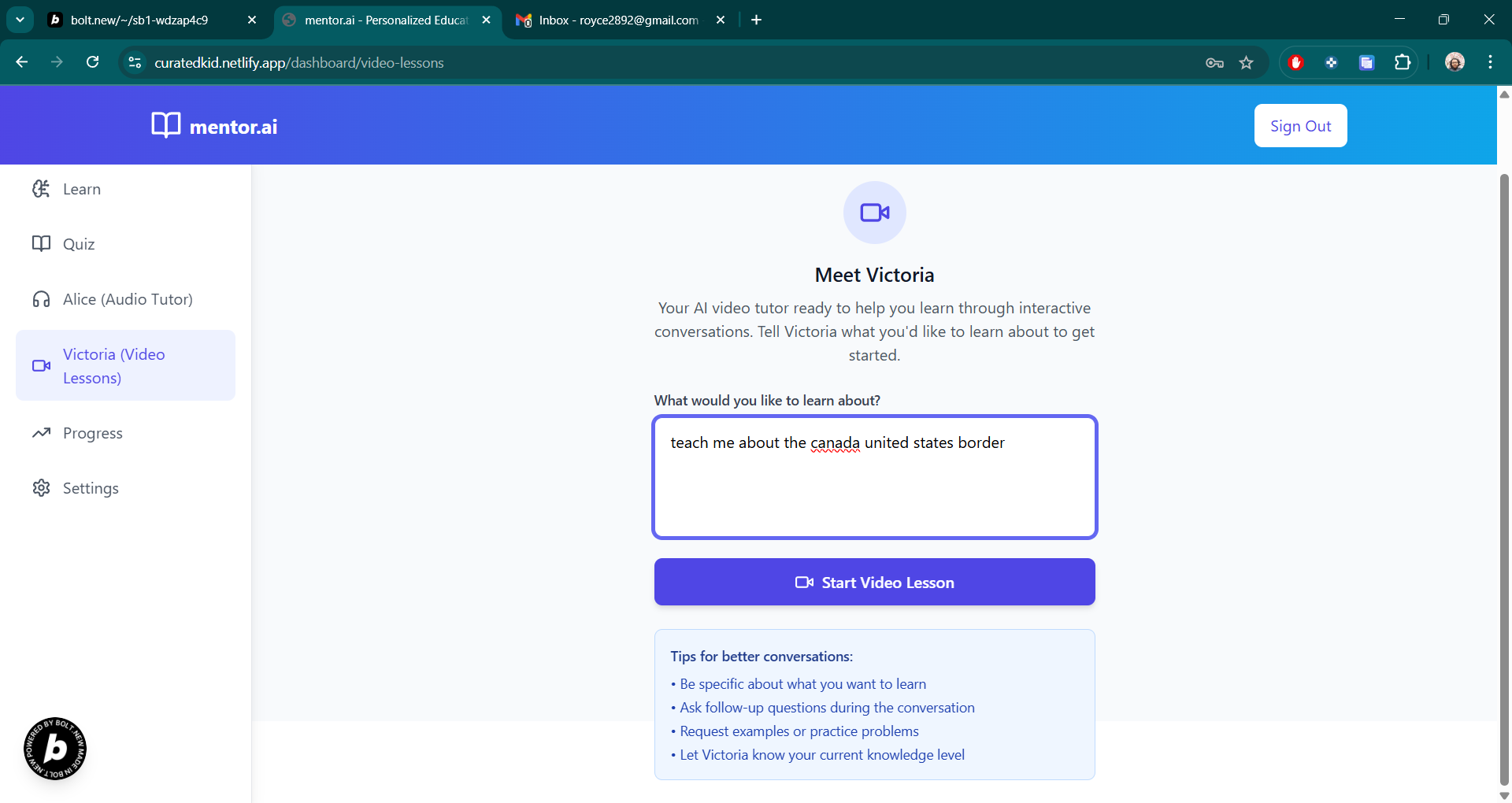This screenshot has width=1512, height=803.
Task: Click the scrollbar up arrow
Action: point(1504,94)
